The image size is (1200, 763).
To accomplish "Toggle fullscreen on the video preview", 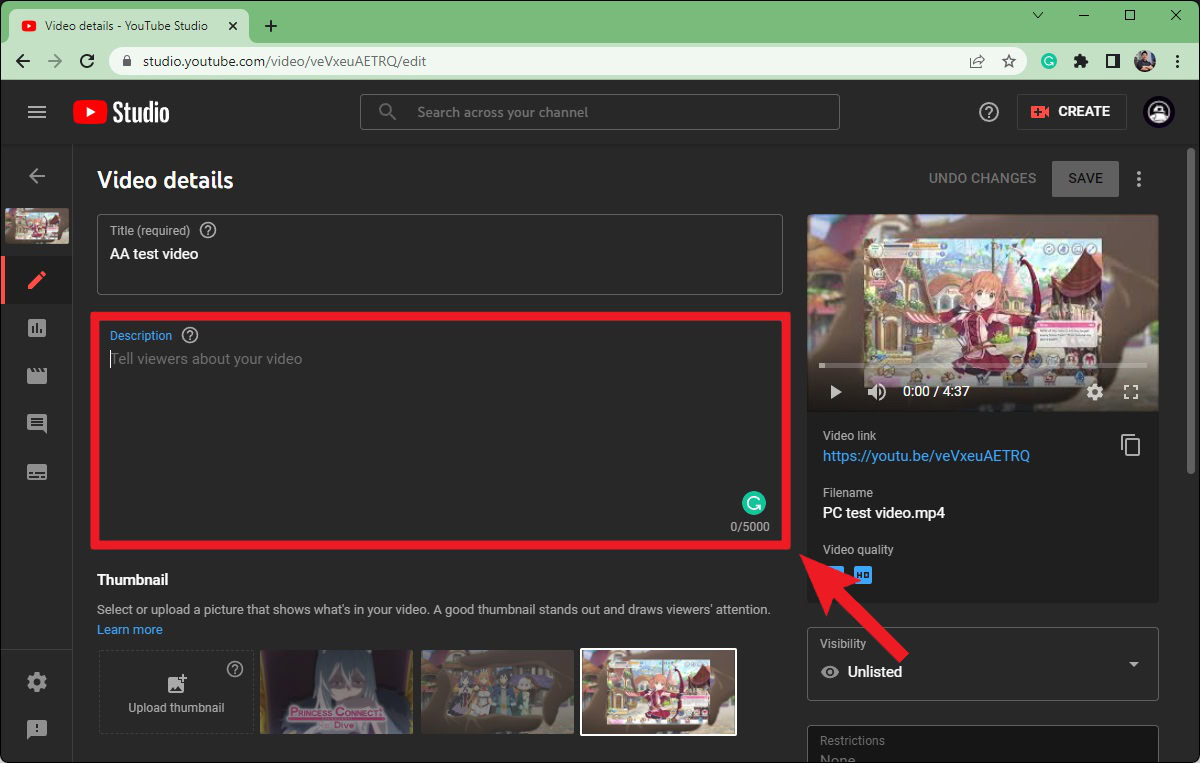I will coord(1131,392).
